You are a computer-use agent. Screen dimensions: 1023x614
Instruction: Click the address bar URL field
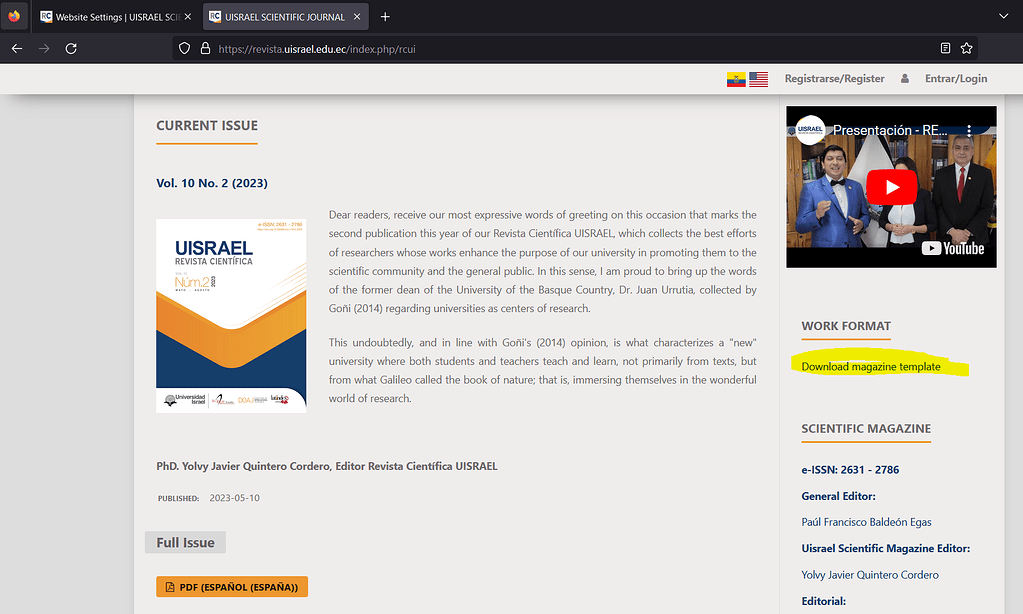coord(450,48)
